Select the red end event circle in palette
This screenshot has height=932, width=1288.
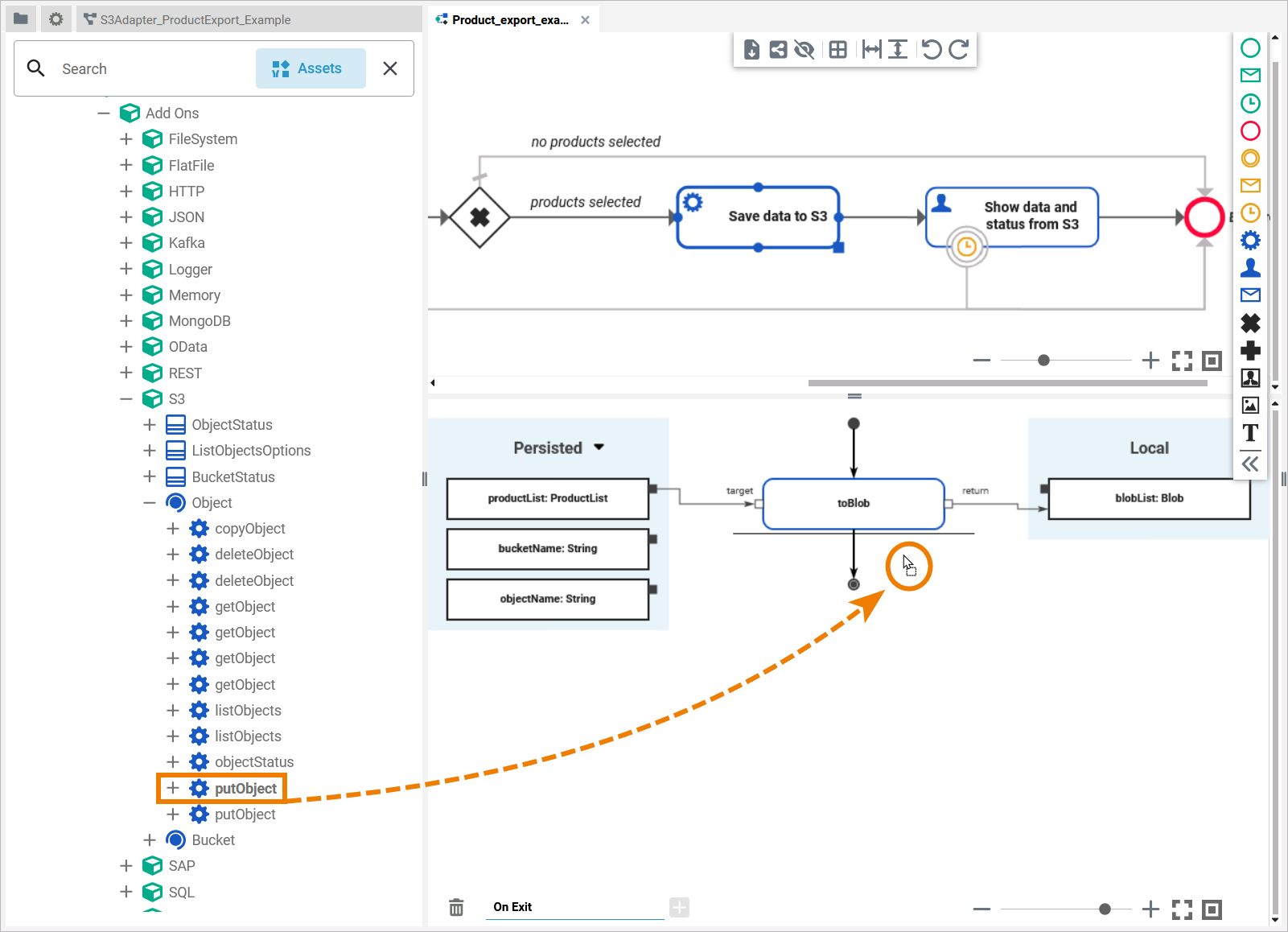[x=1250, y=130]
